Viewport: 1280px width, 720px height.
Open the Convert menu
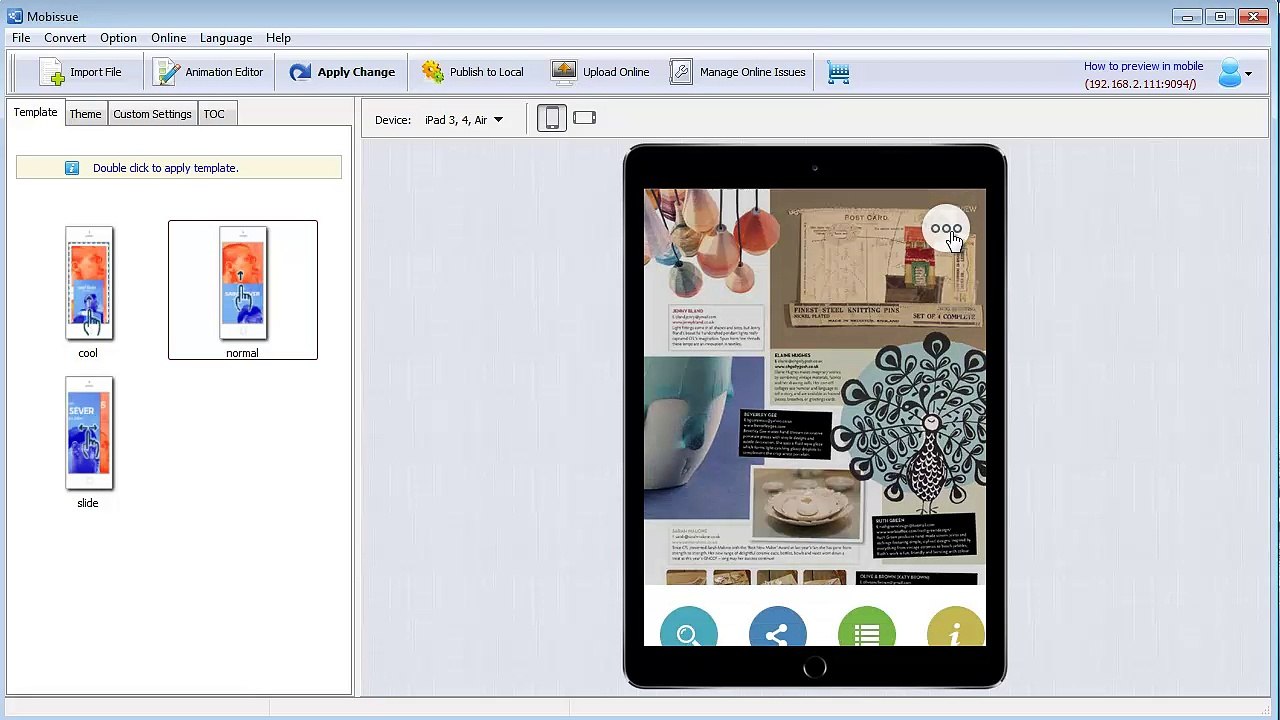tap(65, 38)
